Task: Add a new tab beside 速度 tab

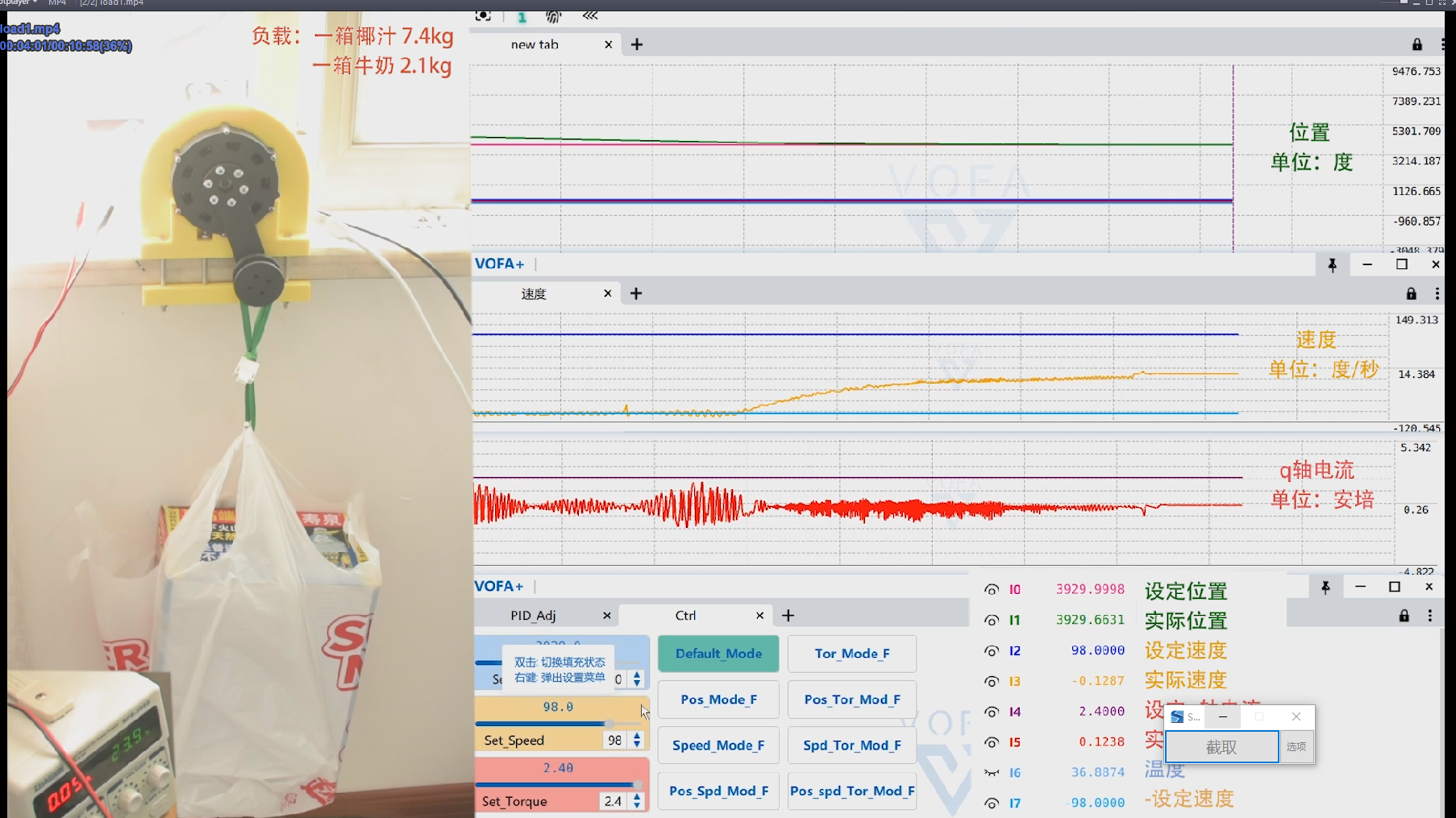Action: point(636,293)
